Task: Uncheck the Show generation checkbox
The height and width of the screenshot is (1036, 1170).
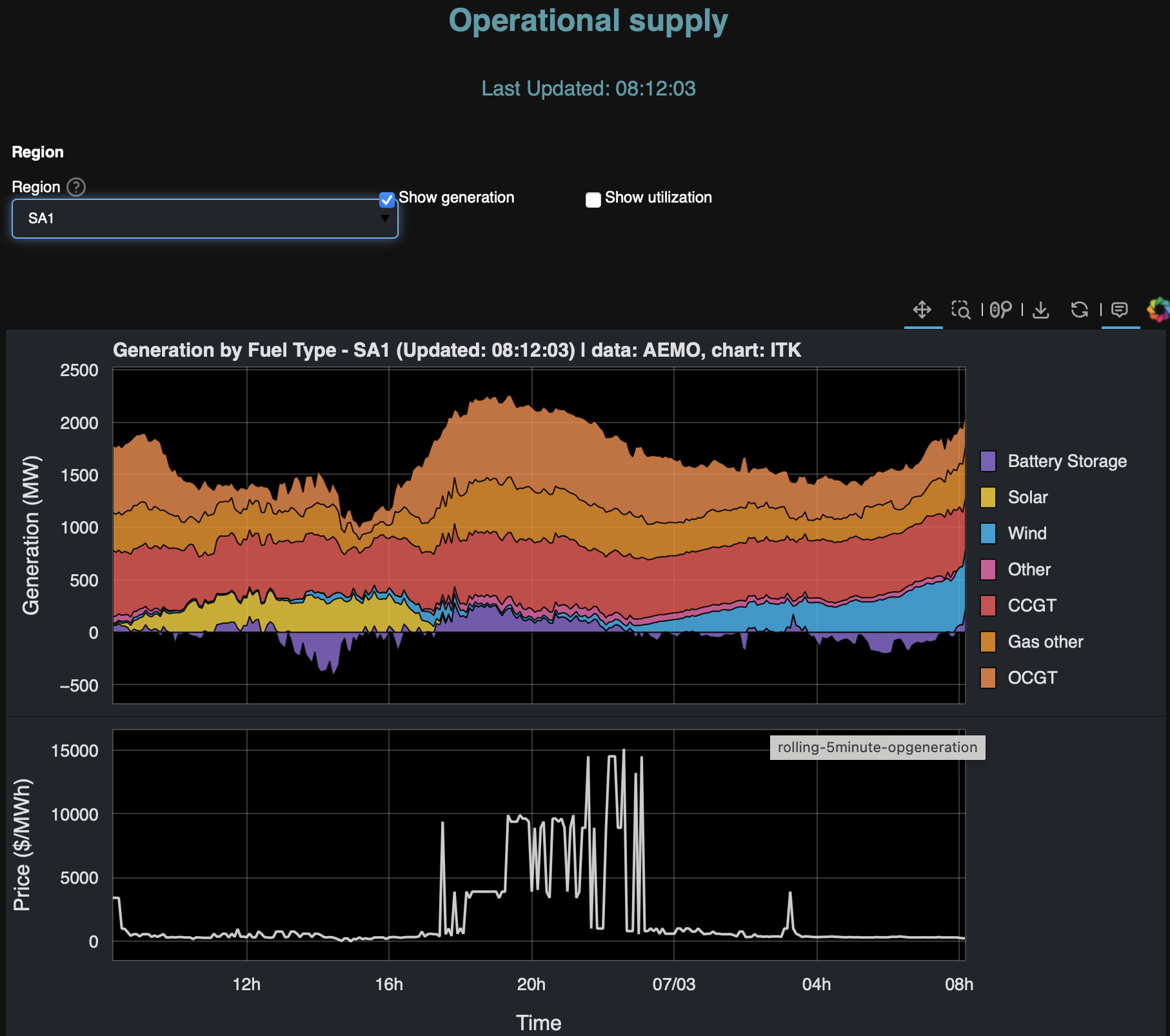Action: pyautogui.click(x=387, y=200)
